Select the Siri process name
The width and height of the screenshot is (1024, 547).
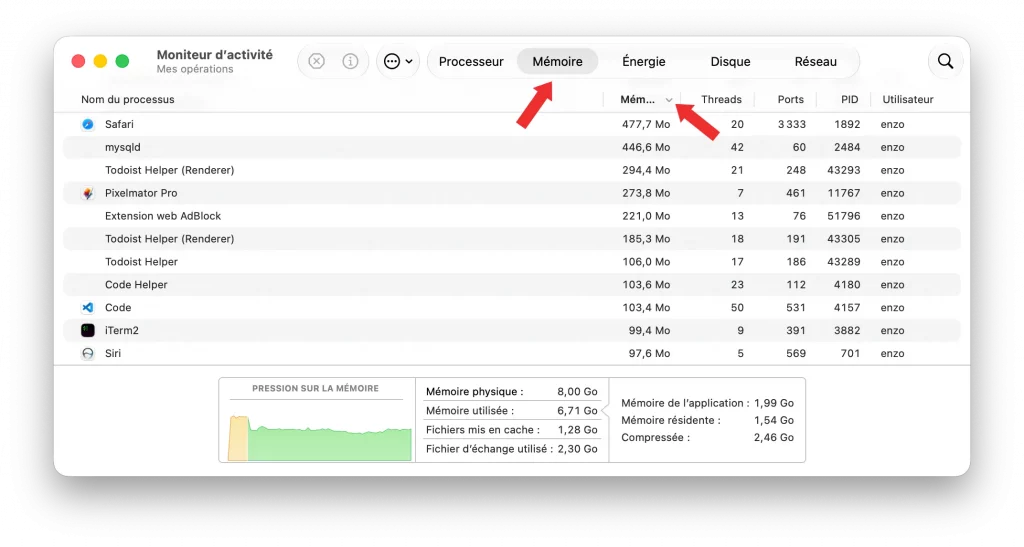(x=113, y=353)
